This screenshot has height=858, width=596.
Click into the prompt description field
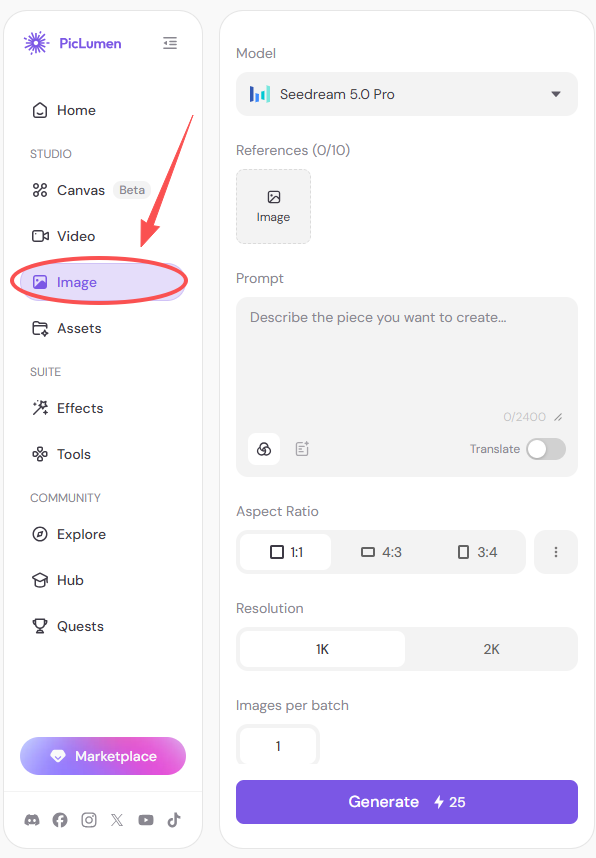pyautogui.click(x=407, y=361)
